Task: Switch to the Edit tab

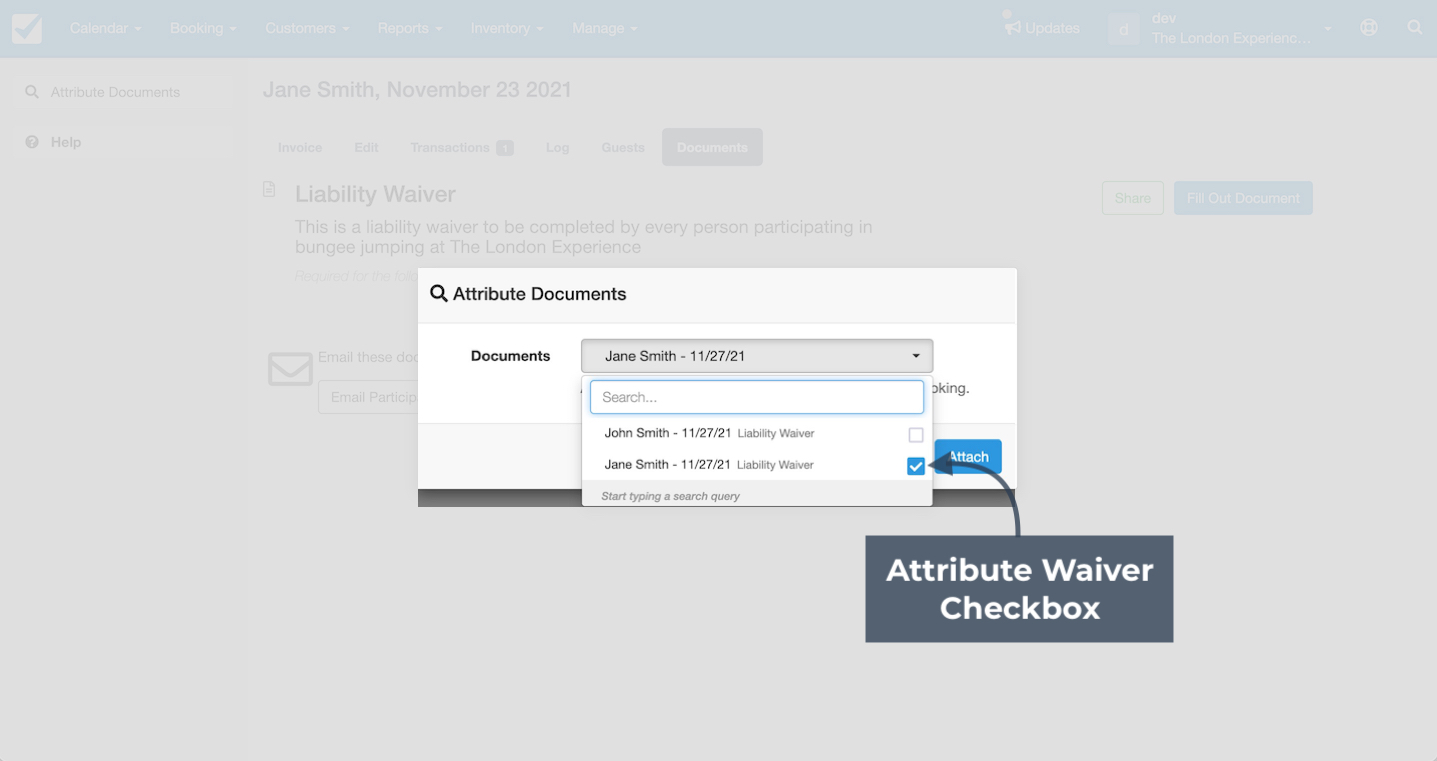Action: [x=366, y=147]
